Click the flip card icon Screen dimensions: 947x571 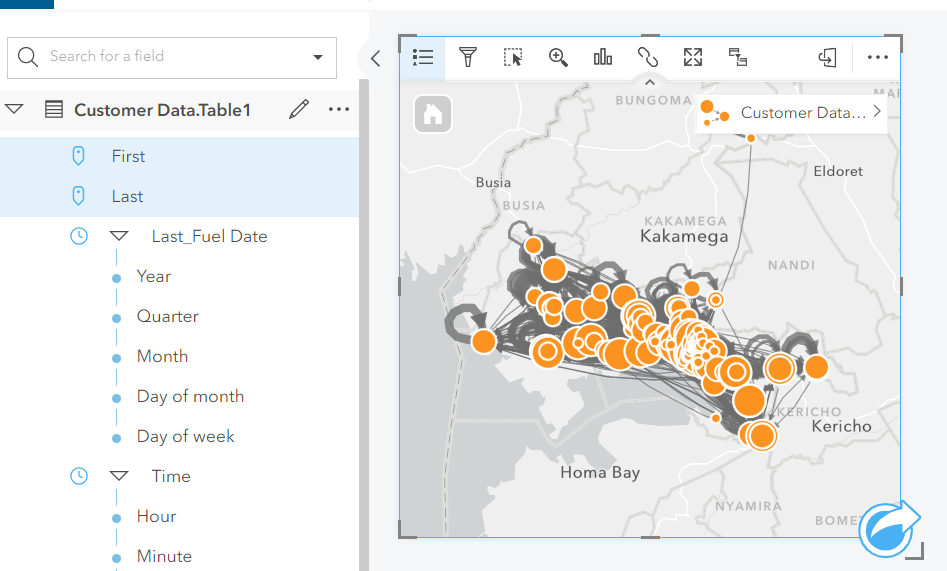pyautogui.click(x=827, y=58)
